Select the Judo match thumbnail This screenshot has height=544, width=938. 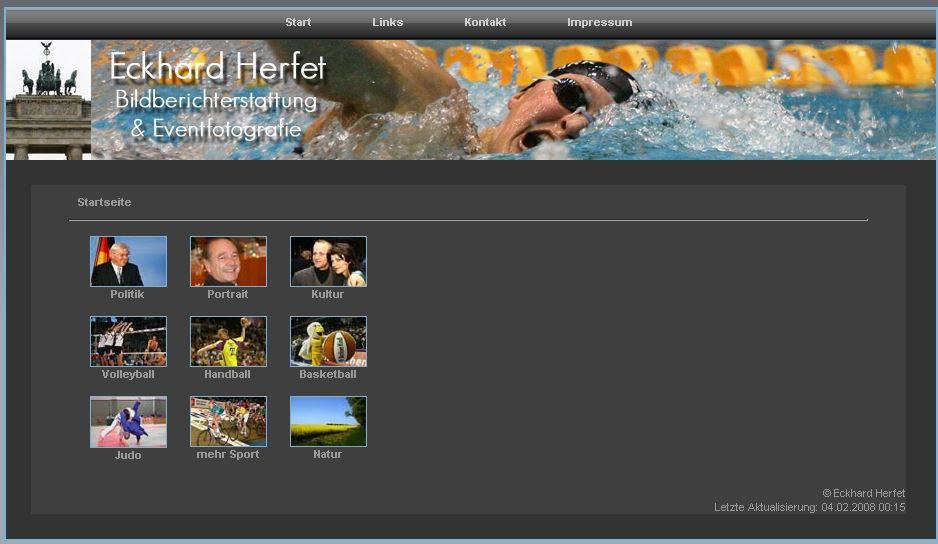(x=128, y=422)
